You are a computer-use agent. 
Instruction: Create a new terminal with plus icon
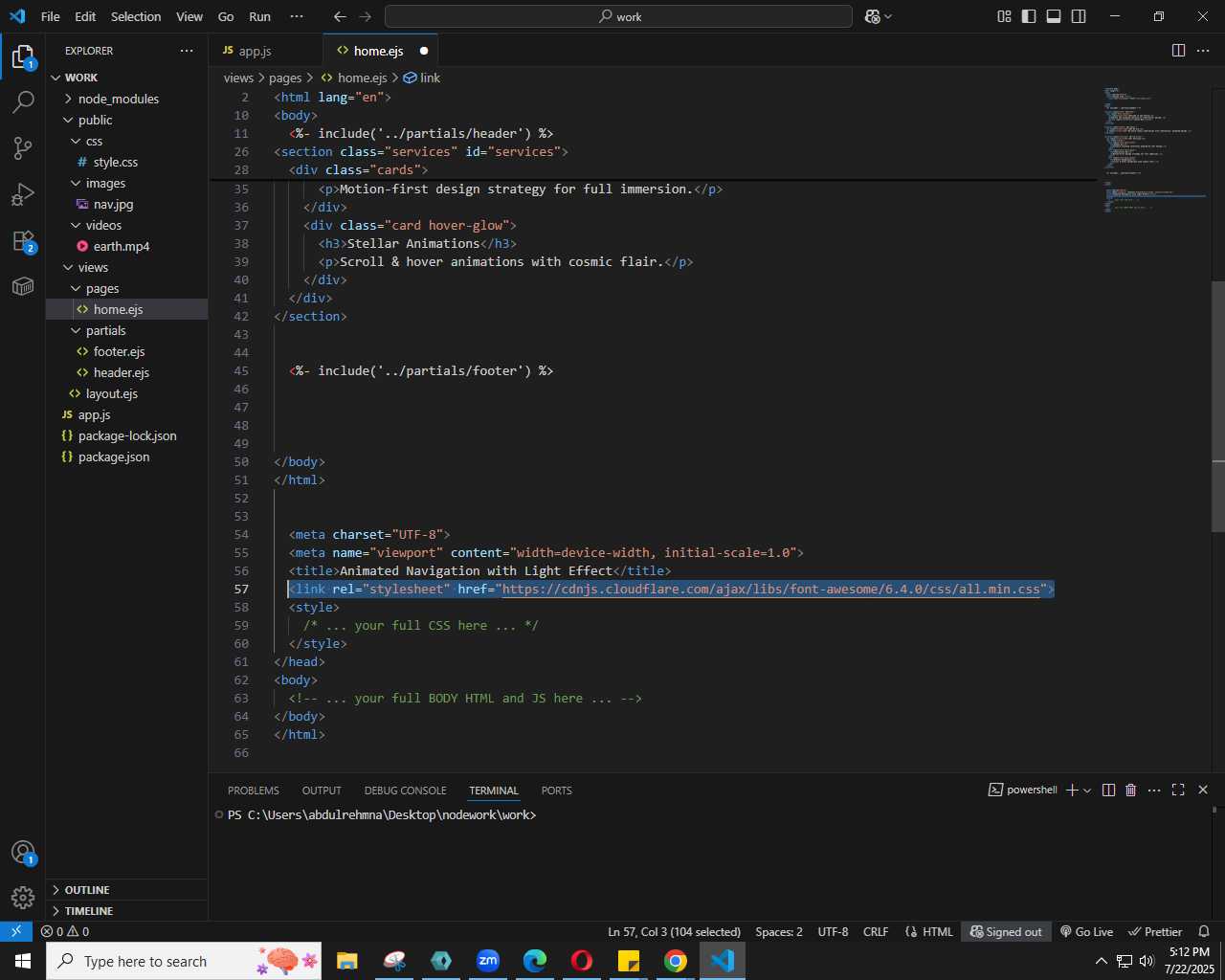click(x=1072, y=790)
